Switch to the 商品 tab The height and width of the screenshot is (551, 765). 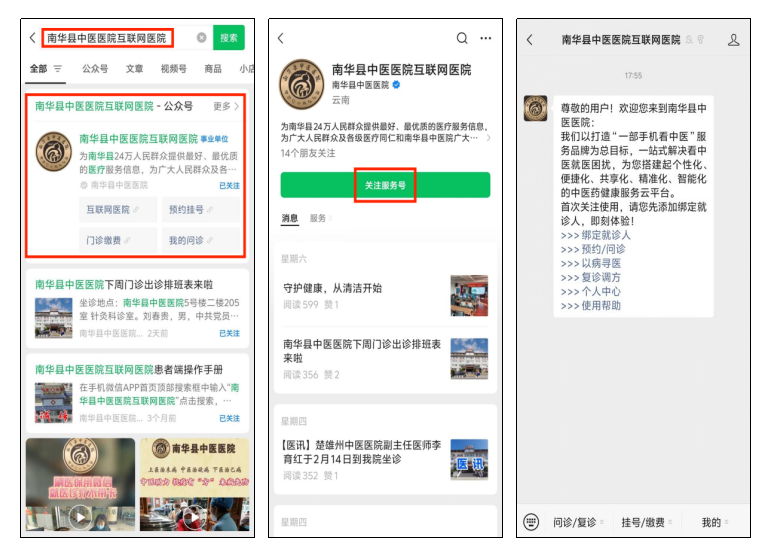pyautogui.click(x=213, y=69)
